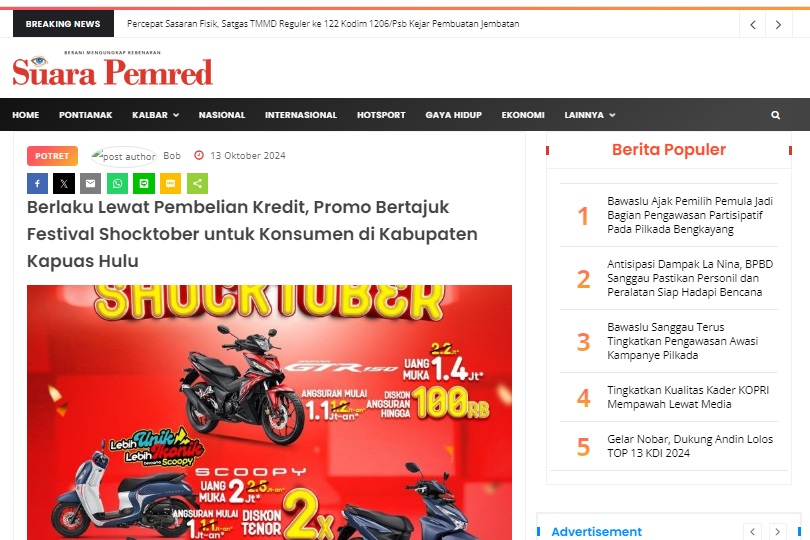Share article on Facebook

(x=37, y=183)
